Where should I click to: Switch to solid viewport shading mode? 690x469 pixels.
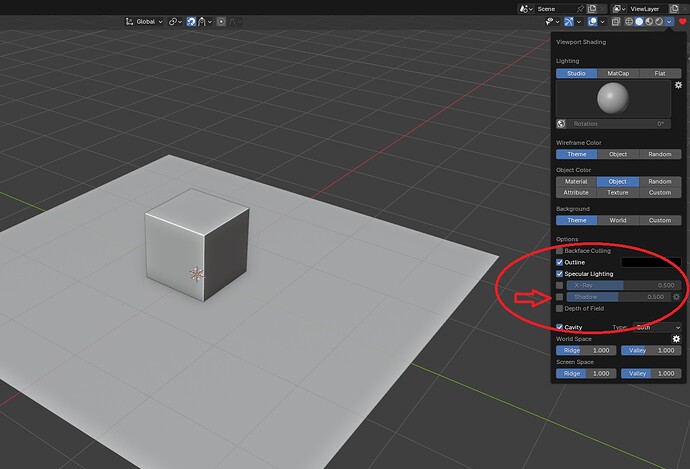639,21
